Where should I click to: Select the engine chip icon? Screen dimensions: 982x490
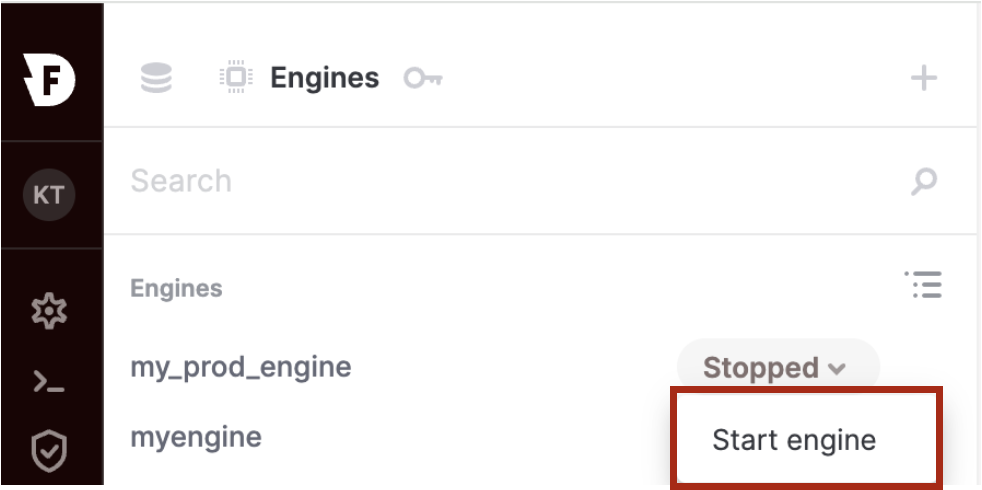click(x=236, y=78)
